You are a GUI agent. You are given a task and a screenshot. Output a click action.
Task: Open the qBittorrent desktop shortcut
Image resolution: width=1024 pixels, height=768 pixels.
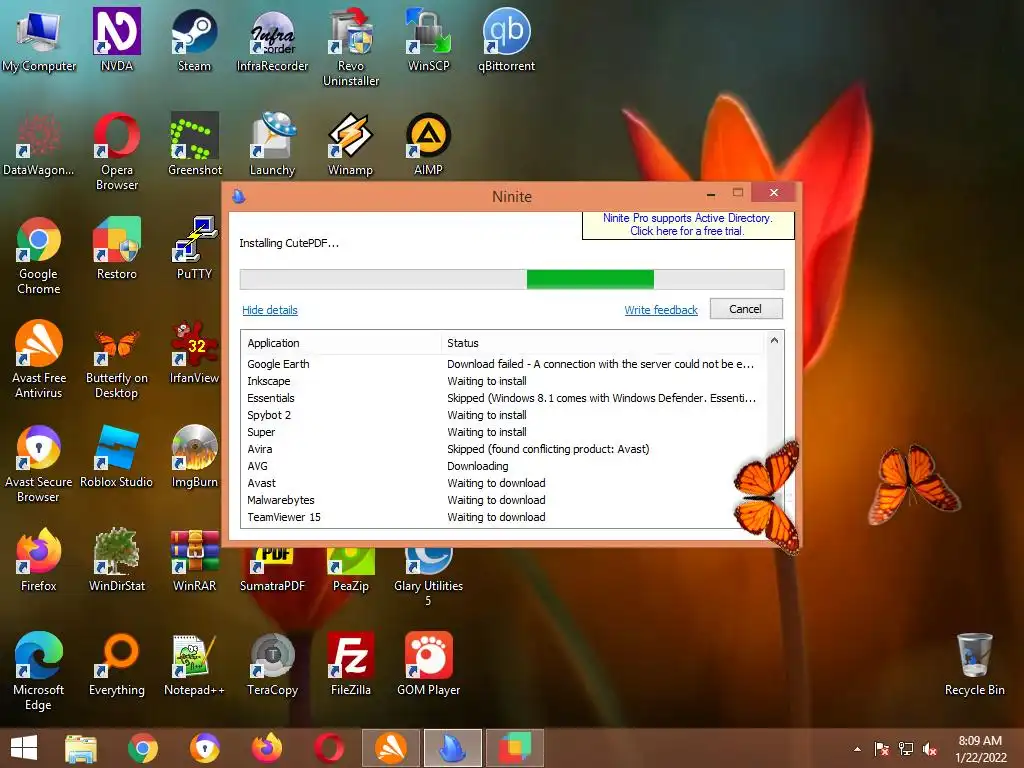coord(506,40)
